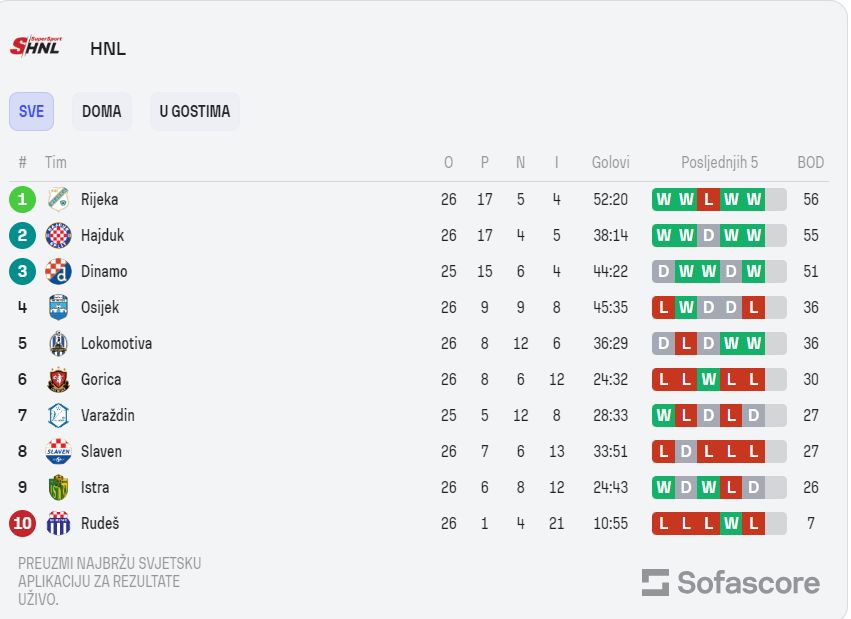This screenshot has height=619, width=851.
Task: Switch to the DOMA tab
Action: pos(101,111)
